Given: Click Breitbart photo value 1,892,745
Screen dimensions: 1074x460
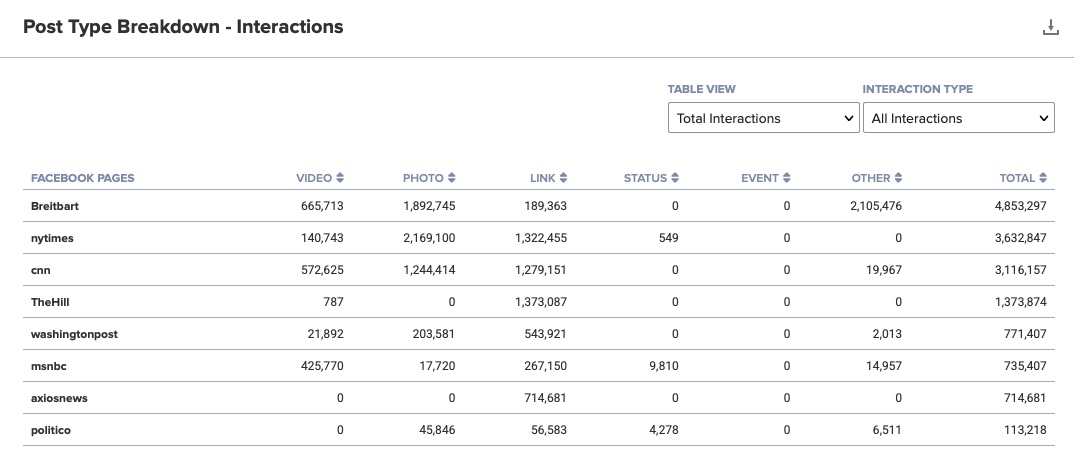Looking at the screenshot, I should [x=429, y=206].
